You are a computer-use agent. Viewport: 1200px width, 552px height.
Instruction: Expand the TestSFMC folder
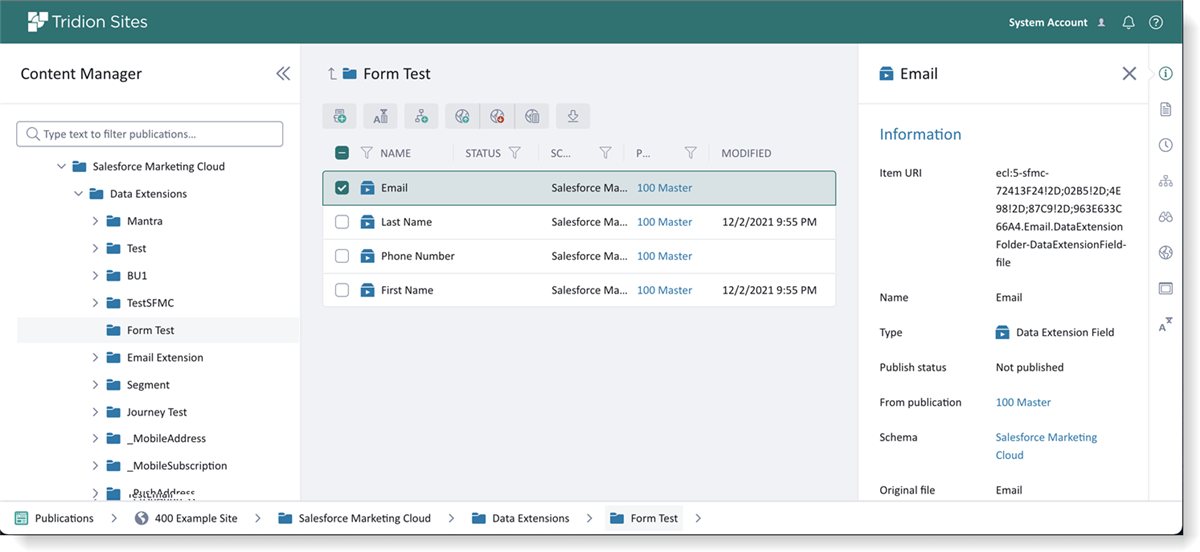96,303
